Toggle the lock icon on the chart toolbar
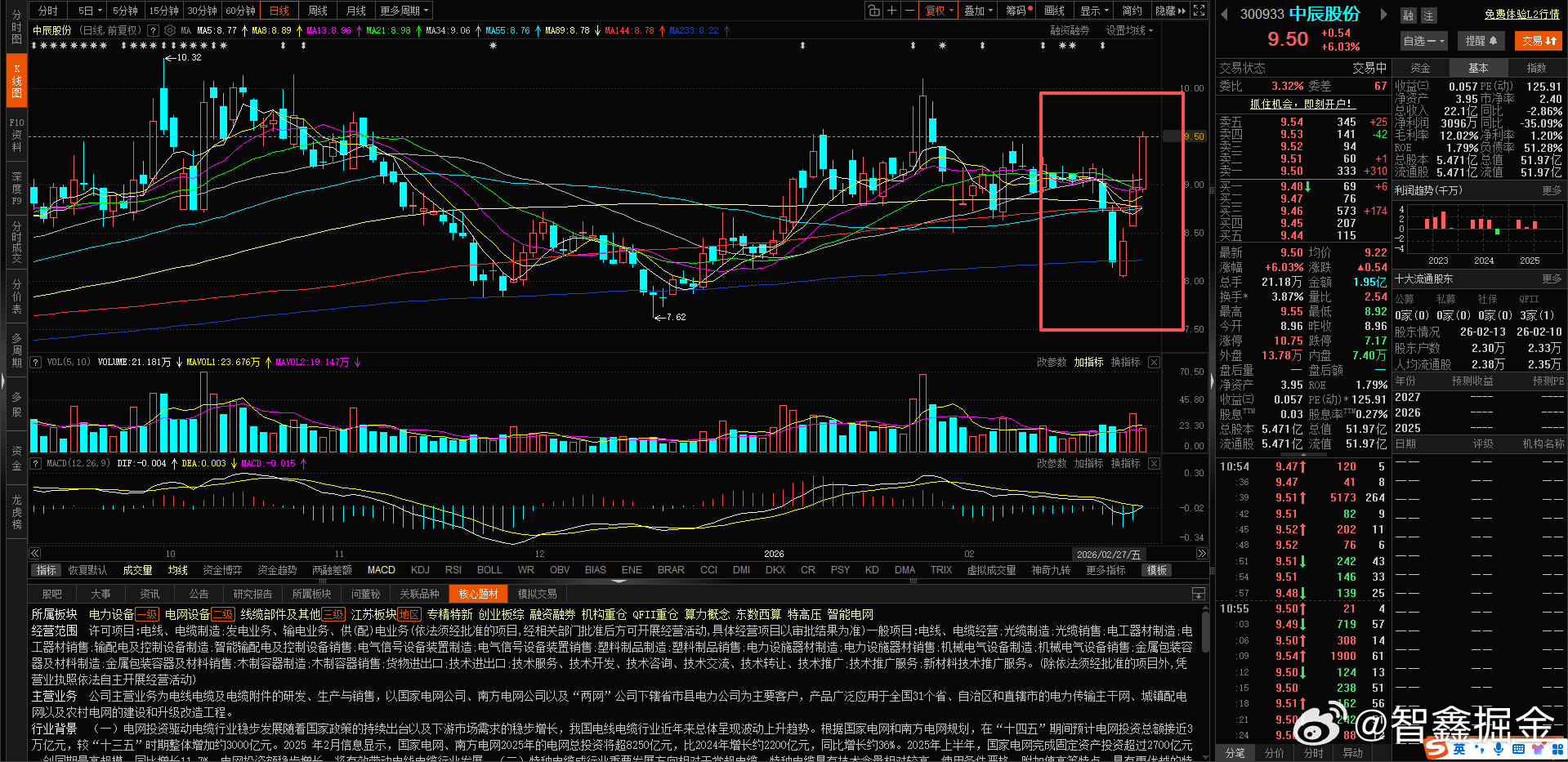 click(874, 10)
